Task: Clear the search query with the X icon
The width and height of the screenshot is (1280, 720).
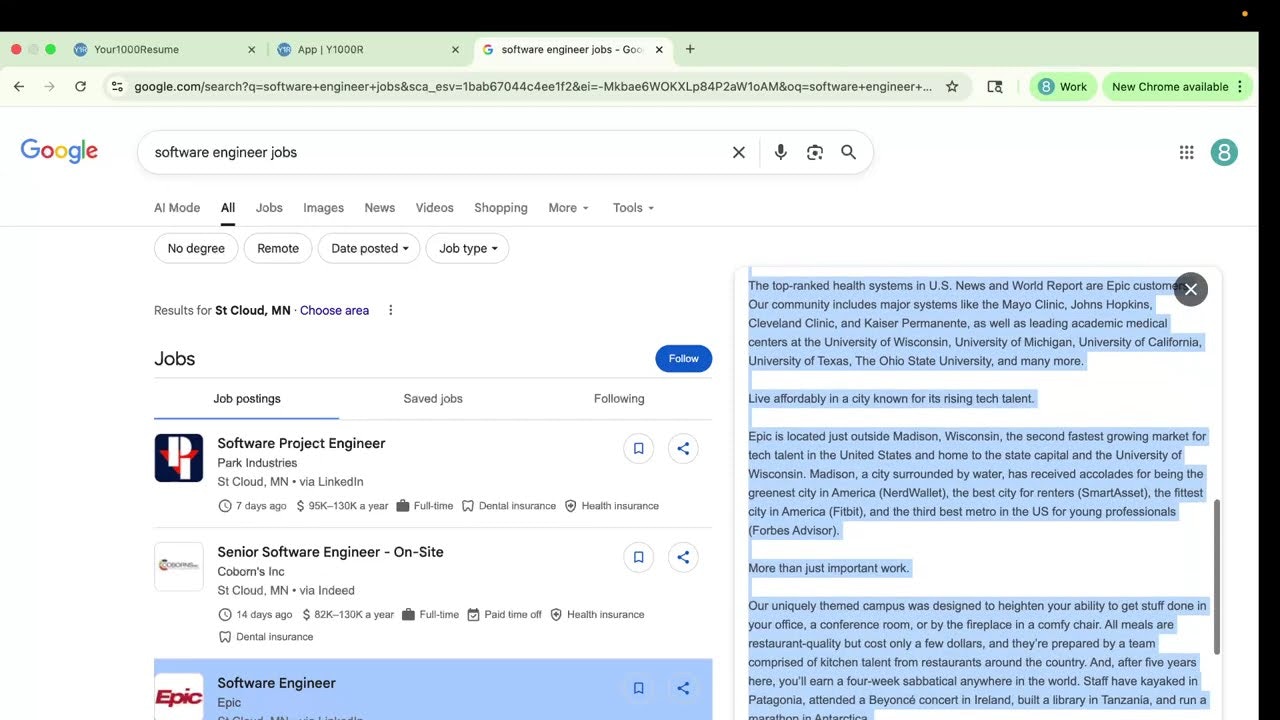Action: point(738,152)
